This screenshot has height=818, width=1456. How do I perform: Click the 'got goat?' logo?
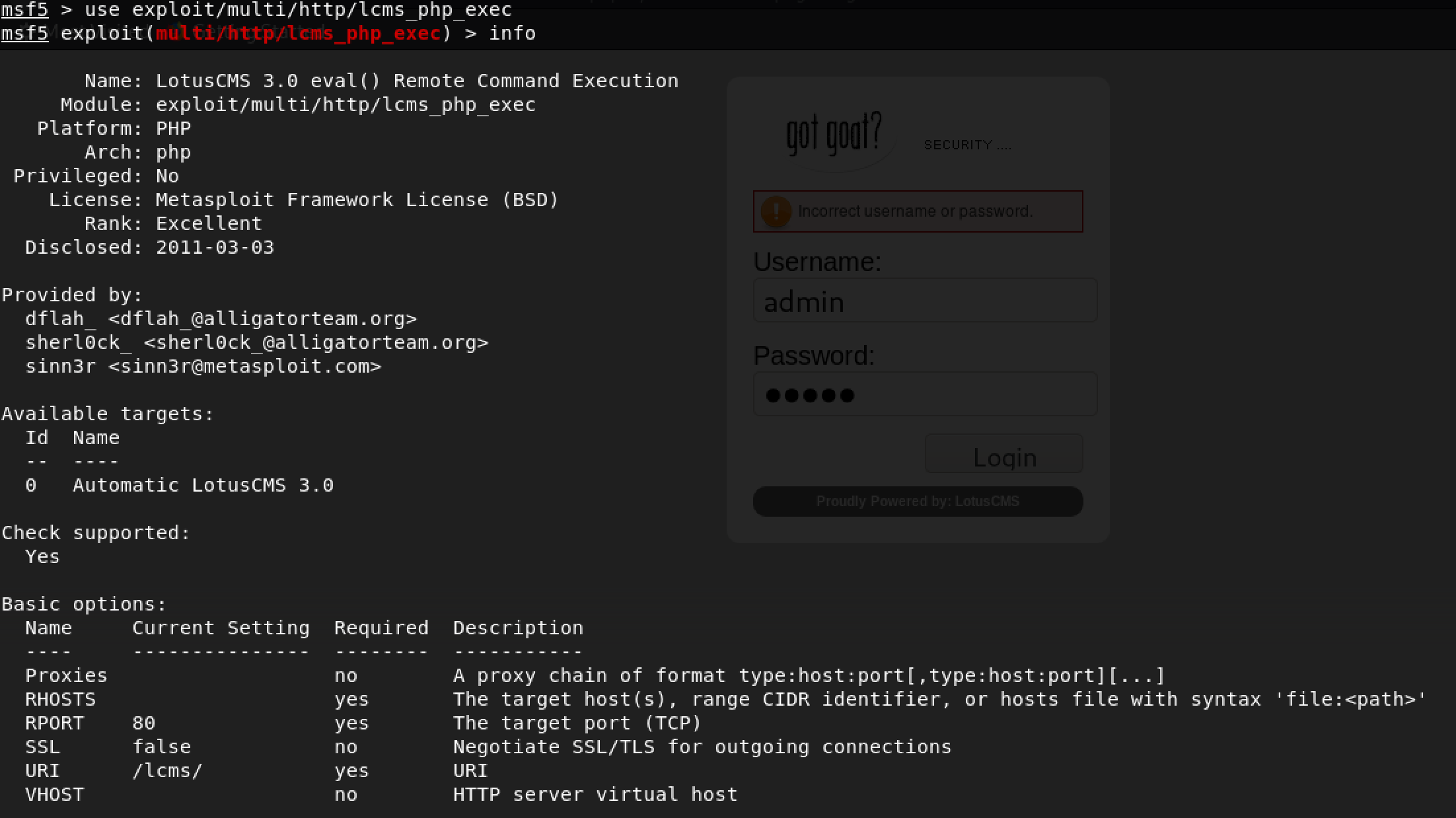pyautogui.click(x=834, y=135)
